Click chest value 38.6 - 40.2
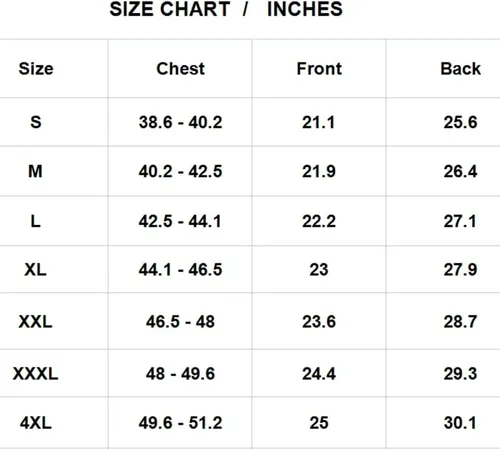The image size is (500, 451). (x=180, y=122)
